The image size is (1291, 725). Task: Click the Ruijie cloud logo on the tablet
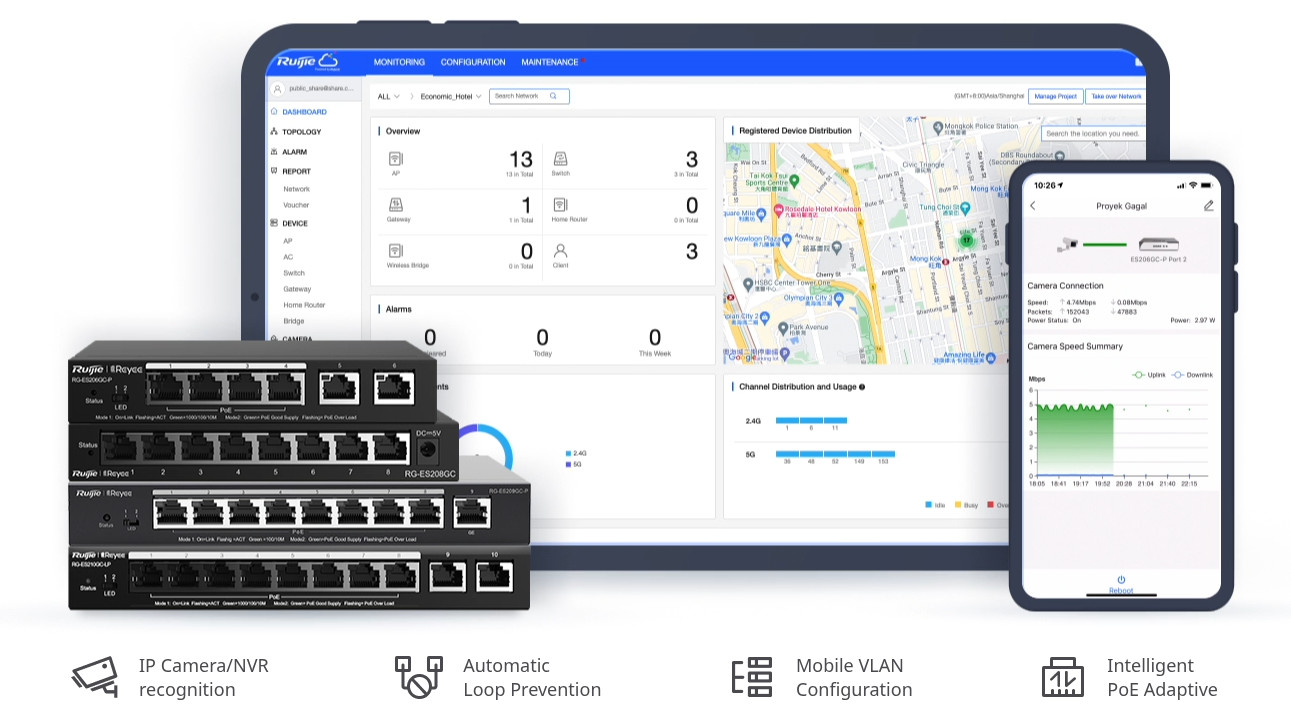(x=309, y=62)
